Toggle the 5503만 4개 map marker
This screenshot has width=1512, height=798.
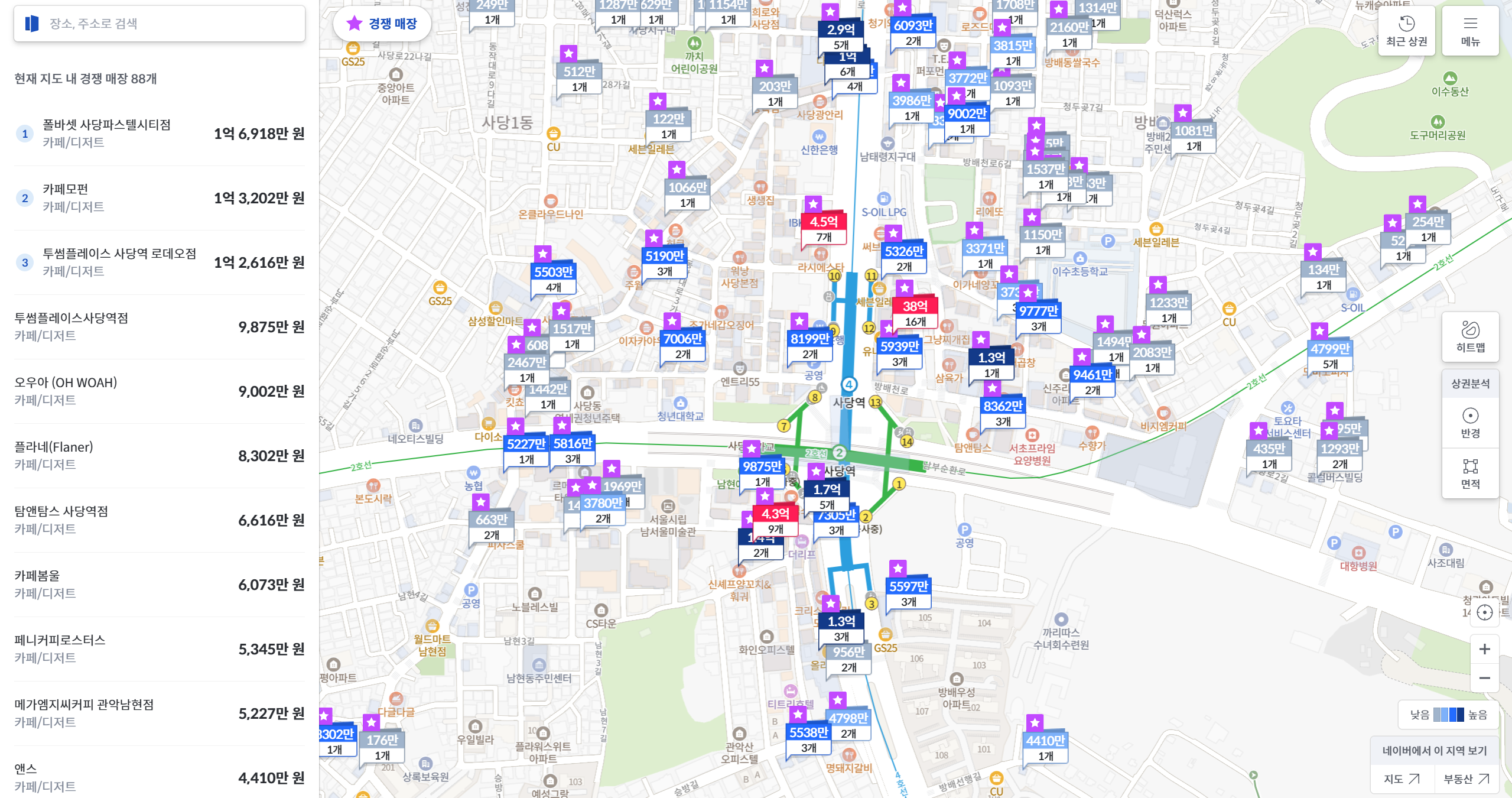tap(554, 279)
